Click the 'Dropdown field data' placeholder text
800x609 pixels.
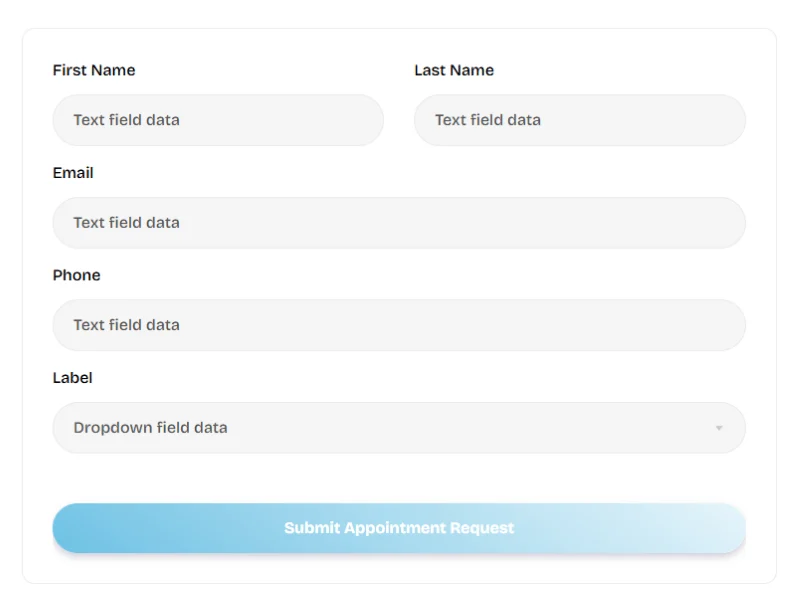tap(151, 427)
